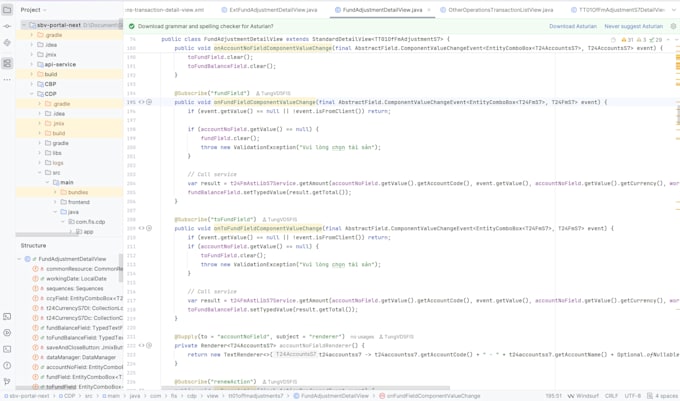Close the FundAdjustmentDetailView.java tab

pos(429,10)
